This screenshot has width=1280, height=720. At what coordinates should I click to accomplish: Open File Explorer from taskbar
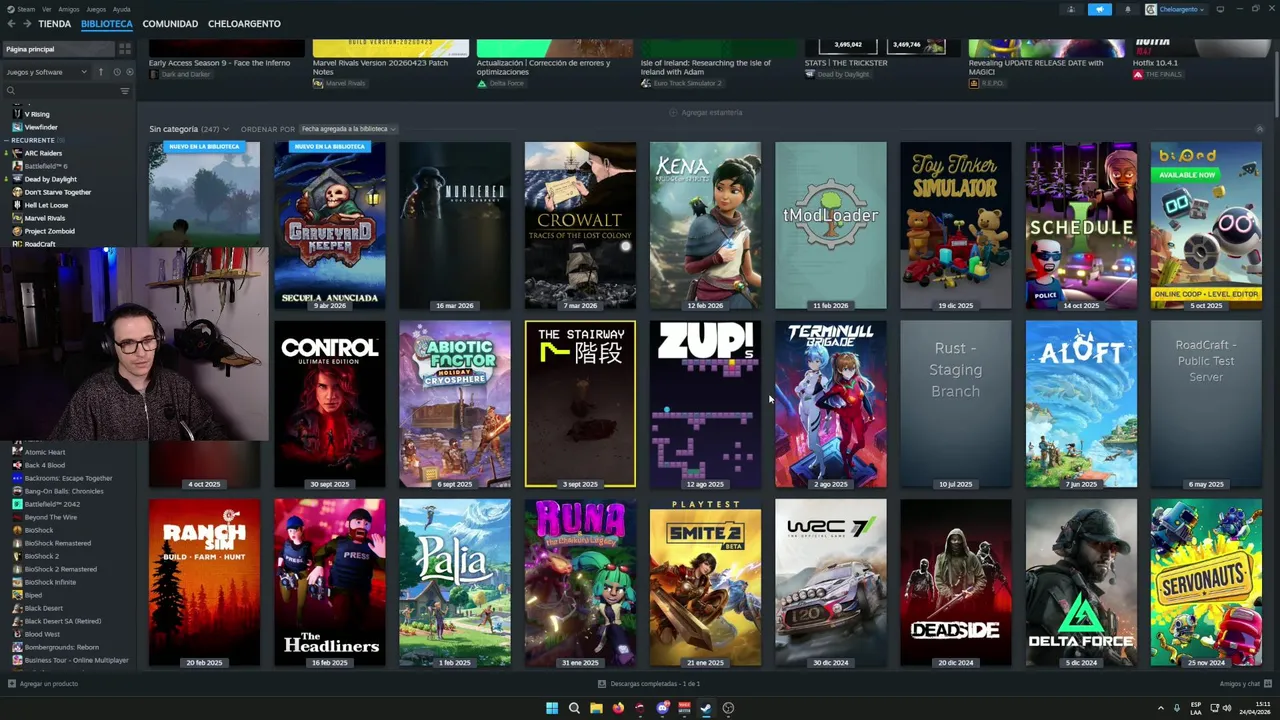click(596, 708)
